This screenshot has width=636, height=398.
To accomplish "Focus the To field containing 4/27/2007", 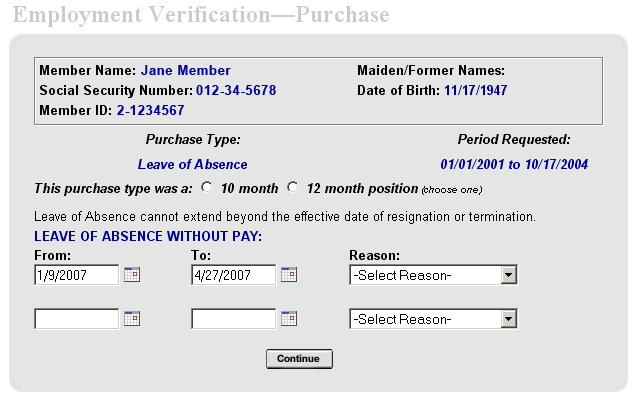I will pyautogui.click(x=234, y=275).
